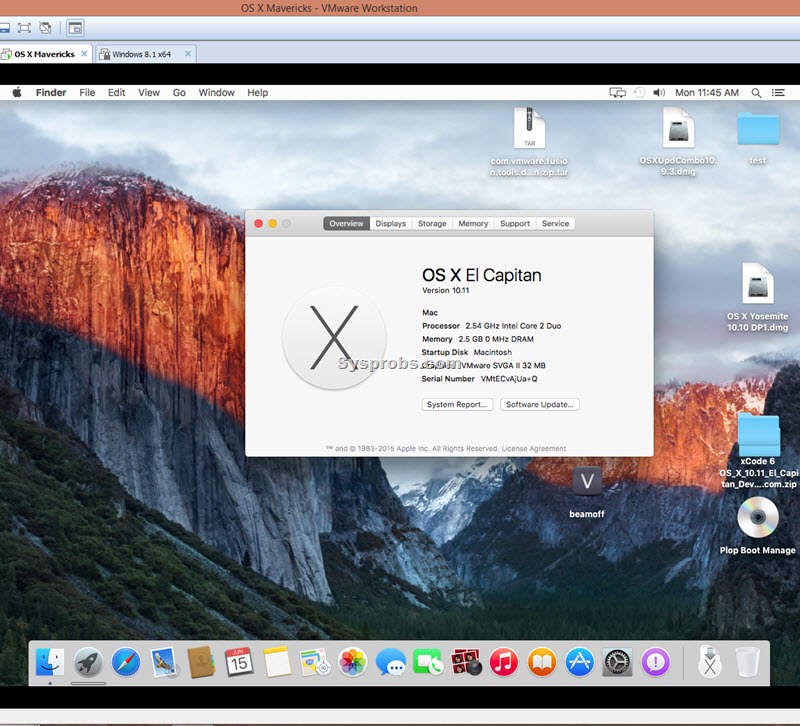Select the OS X Mavericks VM tab
Viewport: 800px width, 726px height.
point(44,54)
